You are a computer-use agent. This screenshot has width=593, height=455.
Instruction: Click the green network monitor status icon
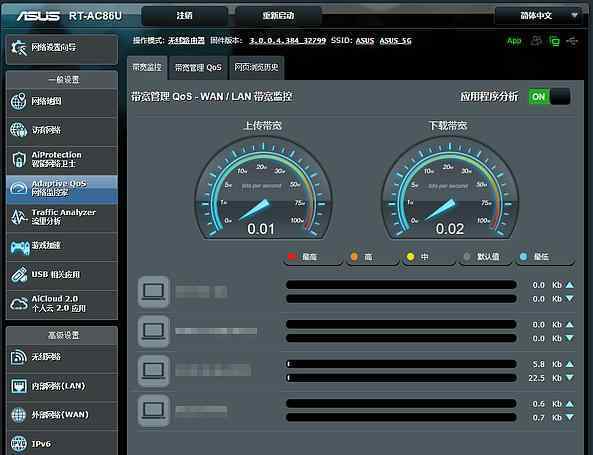554,41
